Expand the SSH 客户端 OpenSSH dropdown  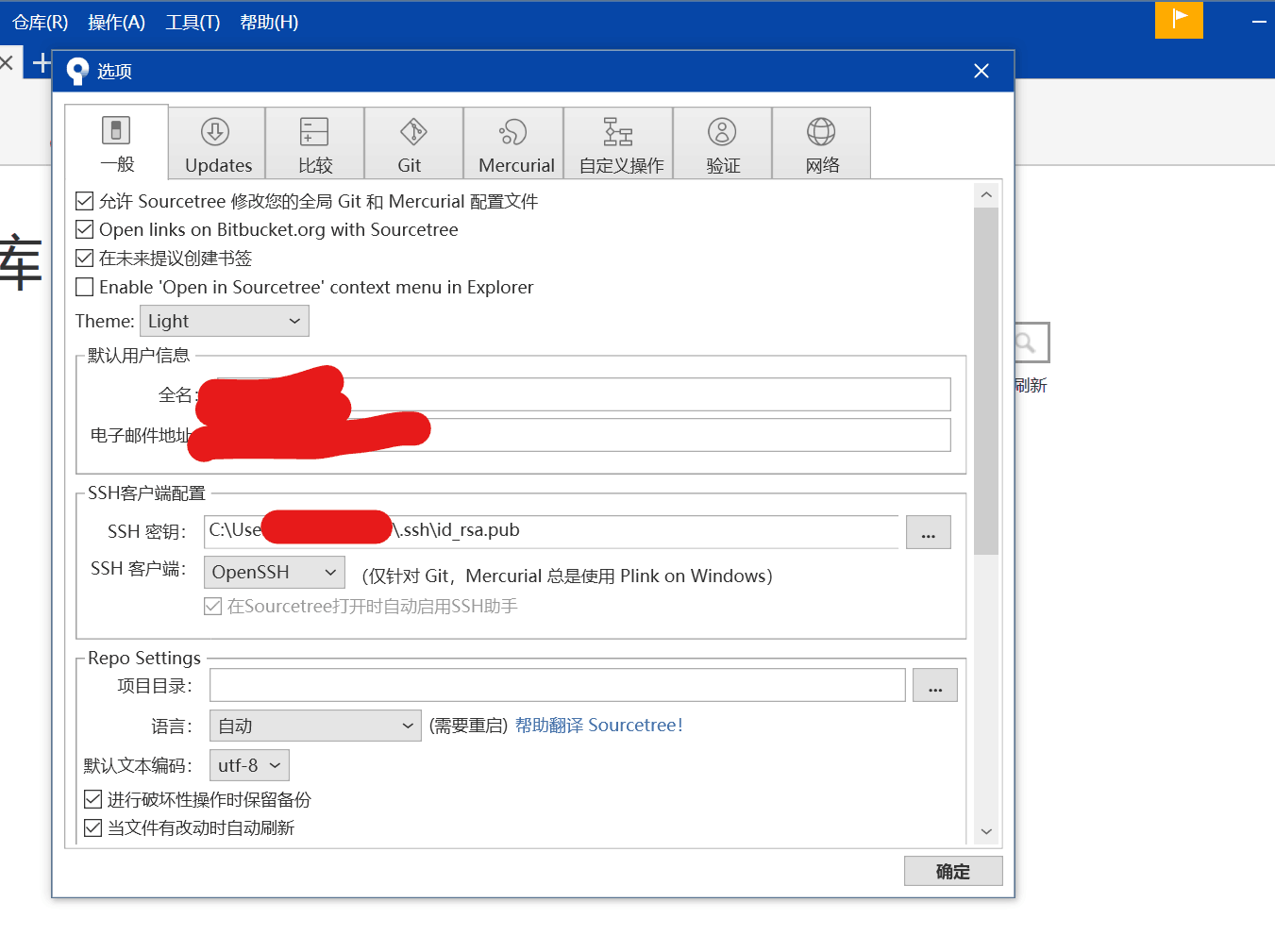pyautogui.click(x=274, y=572)
